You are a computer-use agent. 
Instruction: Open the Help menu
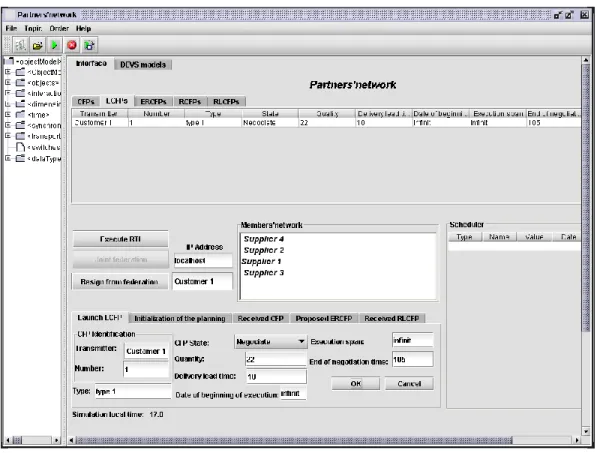[83, 29]
